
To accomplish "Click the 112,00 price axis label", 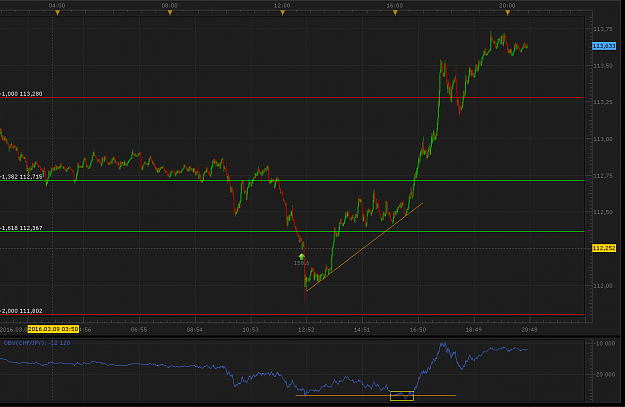I will point(603,285).
